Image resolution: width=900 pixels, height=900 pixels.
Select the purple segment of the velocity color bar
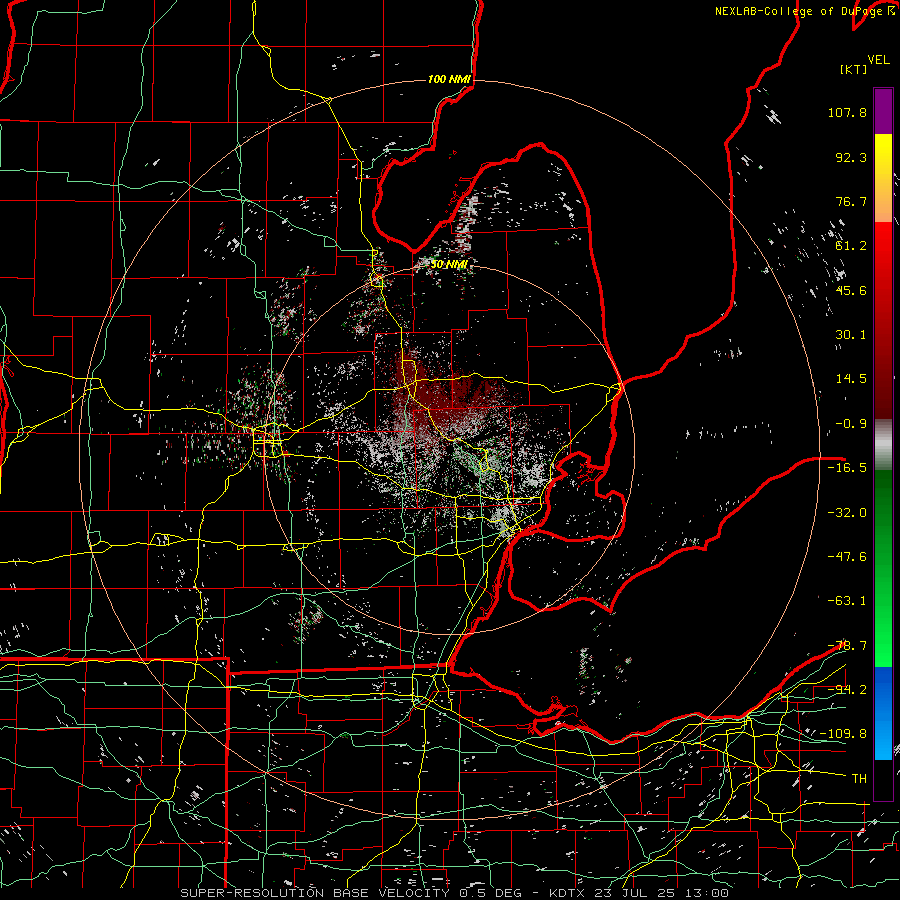pyautogui.click(x=883, y=111)
